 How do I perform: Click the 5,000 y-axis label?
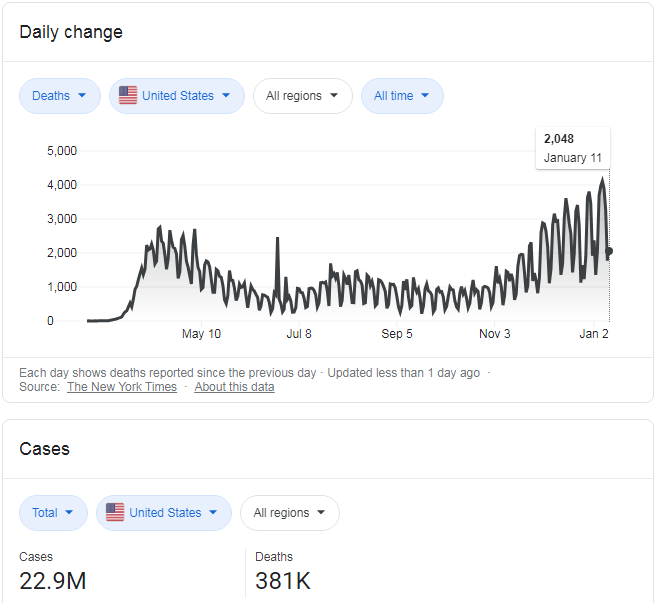click(x=62, y=151)
